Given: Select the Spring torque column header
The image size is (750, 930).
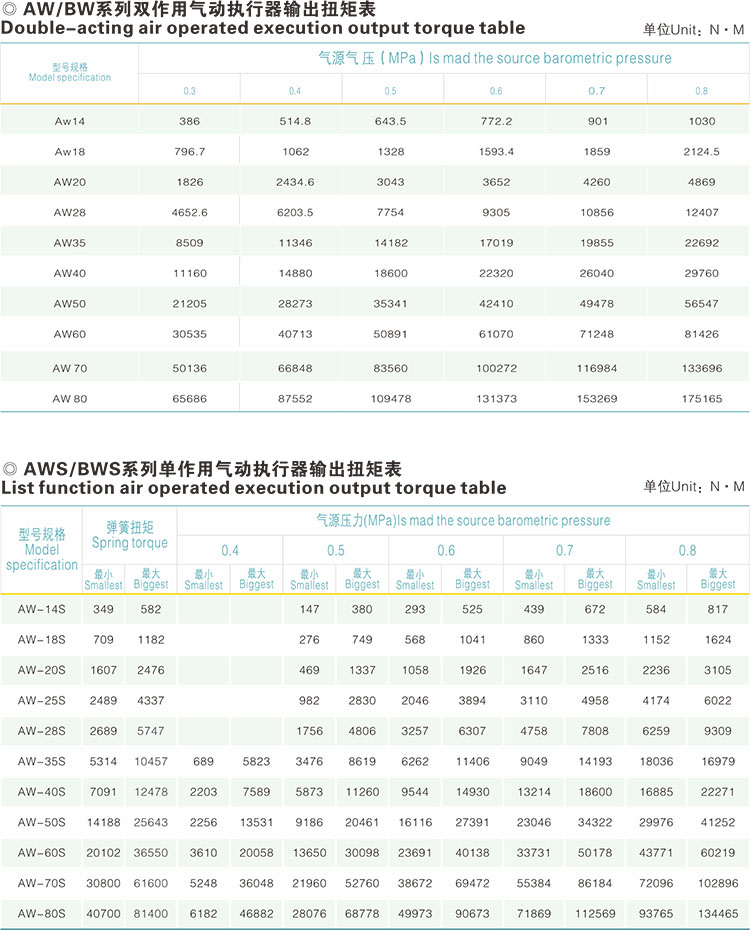Looking at the screenshot, I should coord(130,535).
